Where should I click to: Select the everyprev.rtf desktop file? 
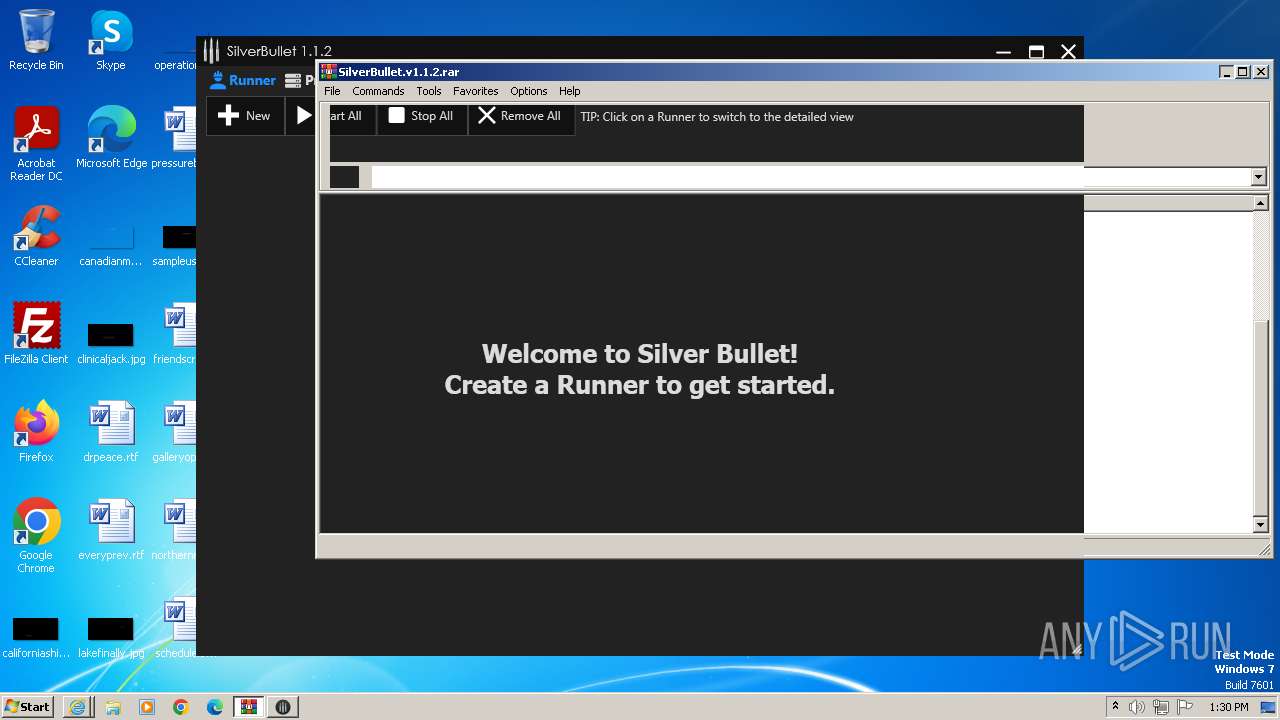(111, 530)
